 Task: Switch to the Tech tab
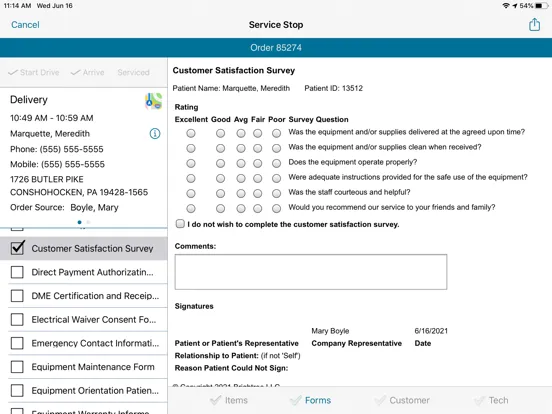click(491, 400)
